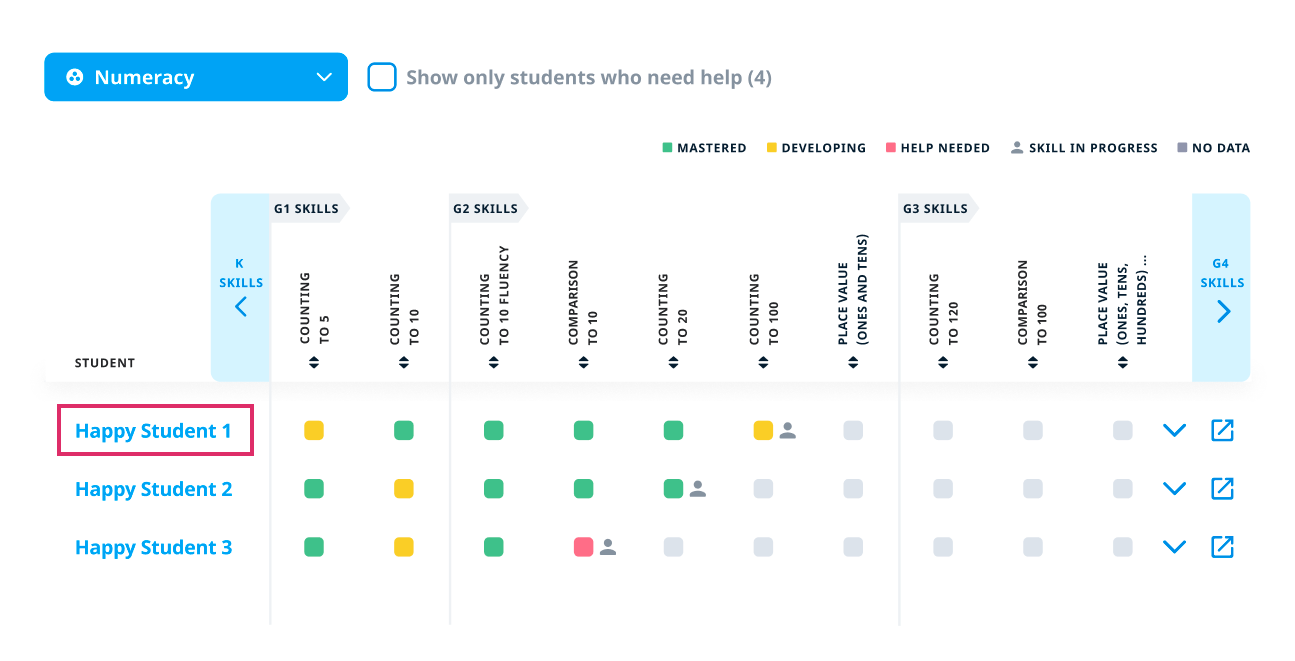The image size is (1295, 661).
Task: Sort by Counting to 5 column
Action: pyautogui.click(x=314, y=363)
